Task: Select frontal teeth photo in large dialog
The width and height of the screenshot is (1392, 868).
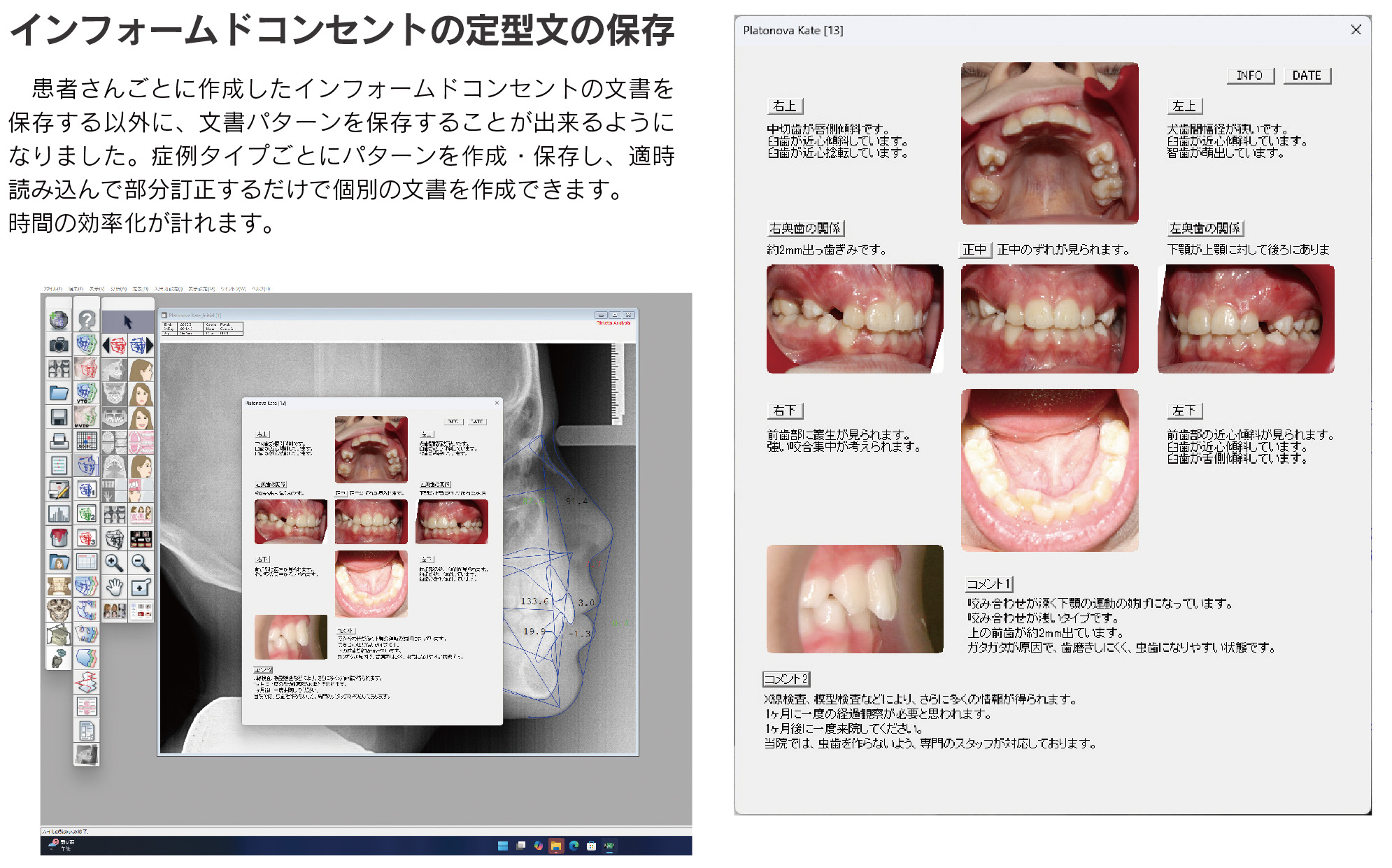Action: (x=1049, y=319)
